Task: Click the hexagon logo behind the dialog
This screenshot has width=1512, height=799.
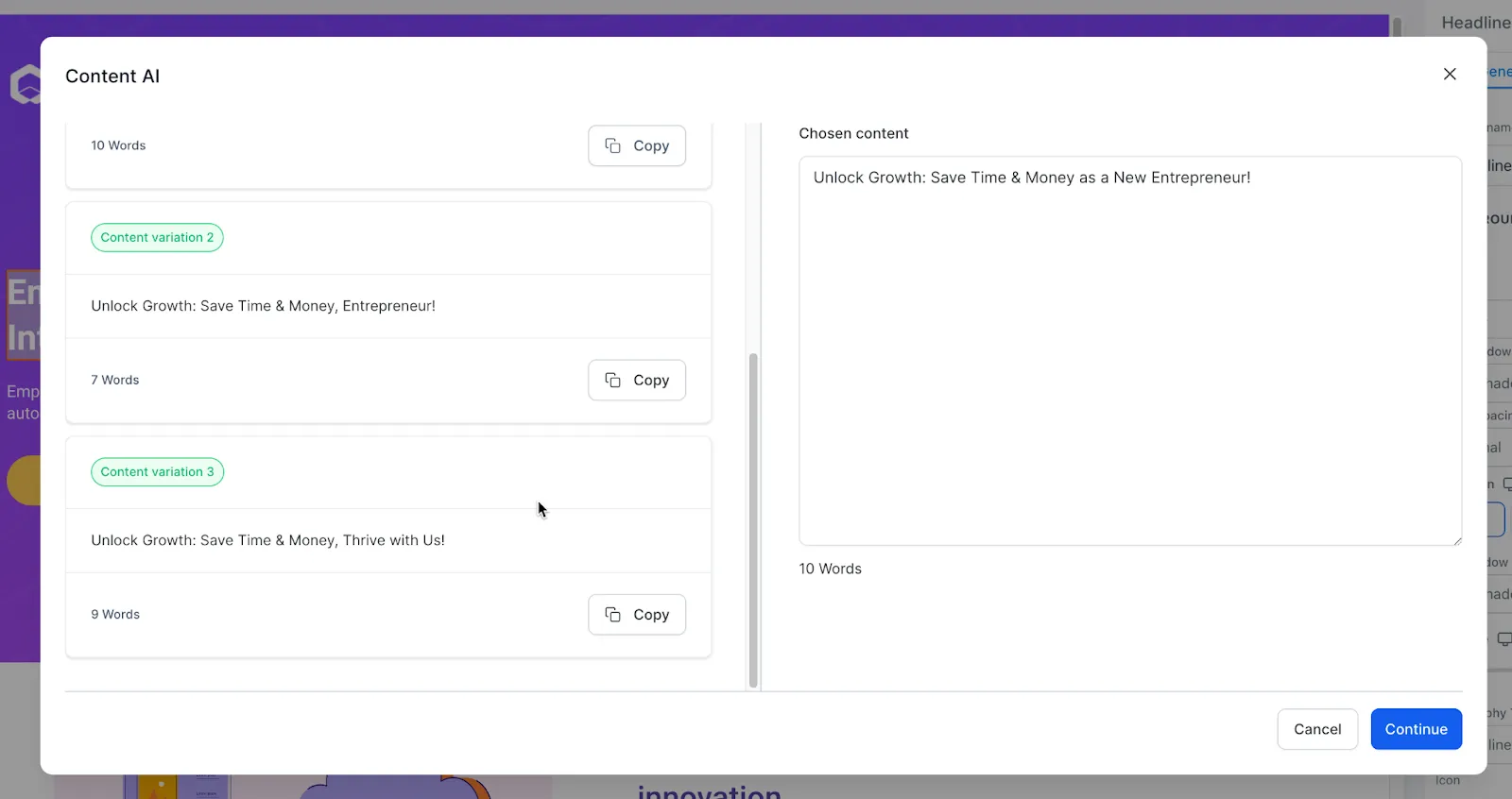Action: (26, 84)
